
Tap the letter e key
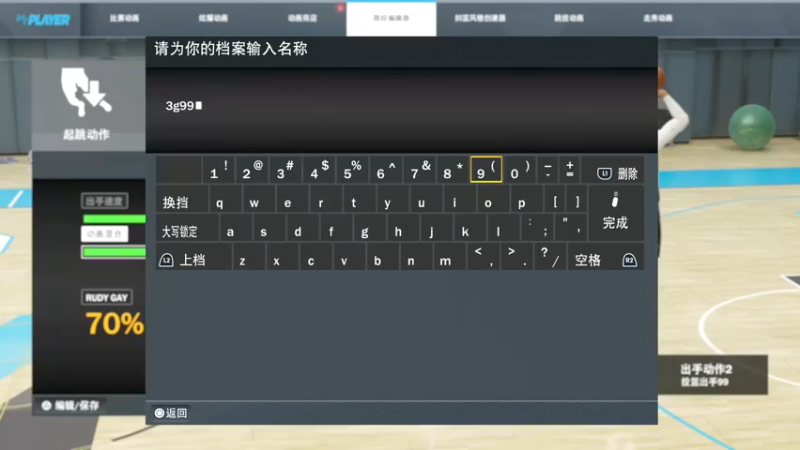point(292,199)
